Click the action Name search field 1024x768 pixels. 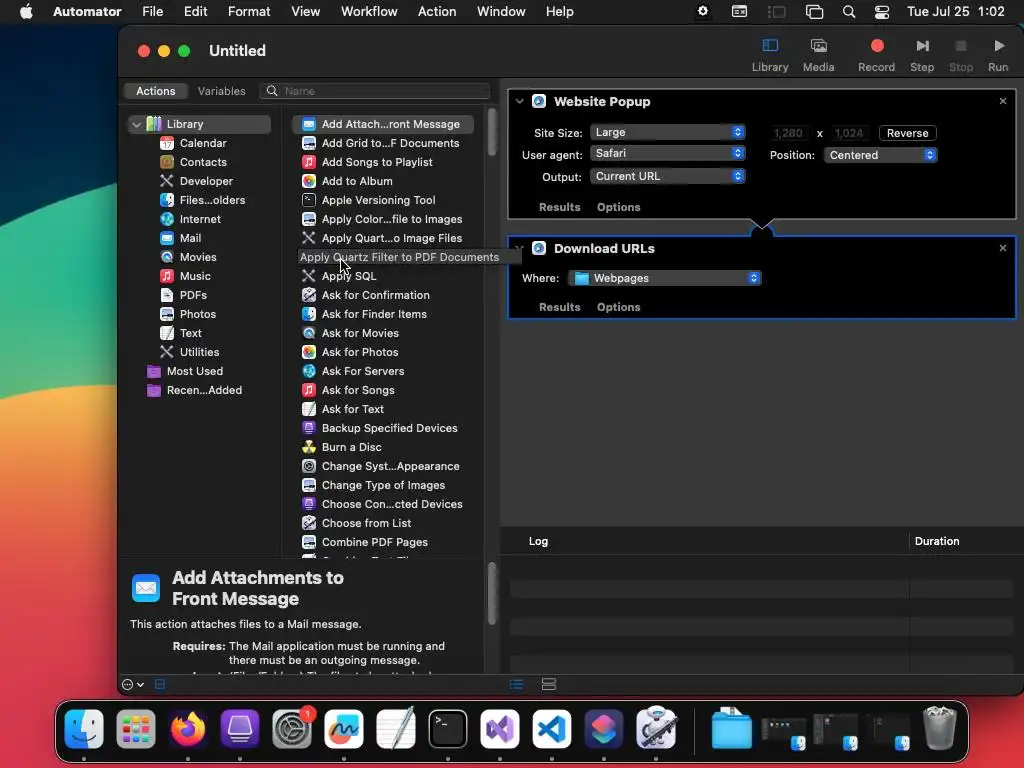pyautogui.click(x=374, y=91)
